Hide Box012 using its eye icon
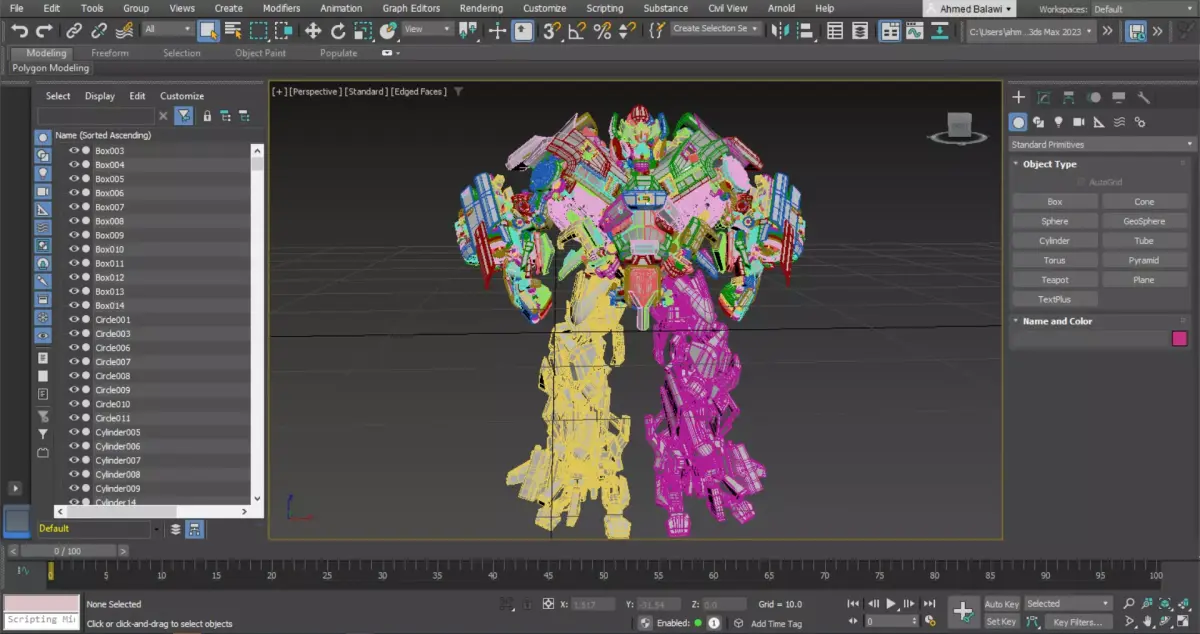 74,278
